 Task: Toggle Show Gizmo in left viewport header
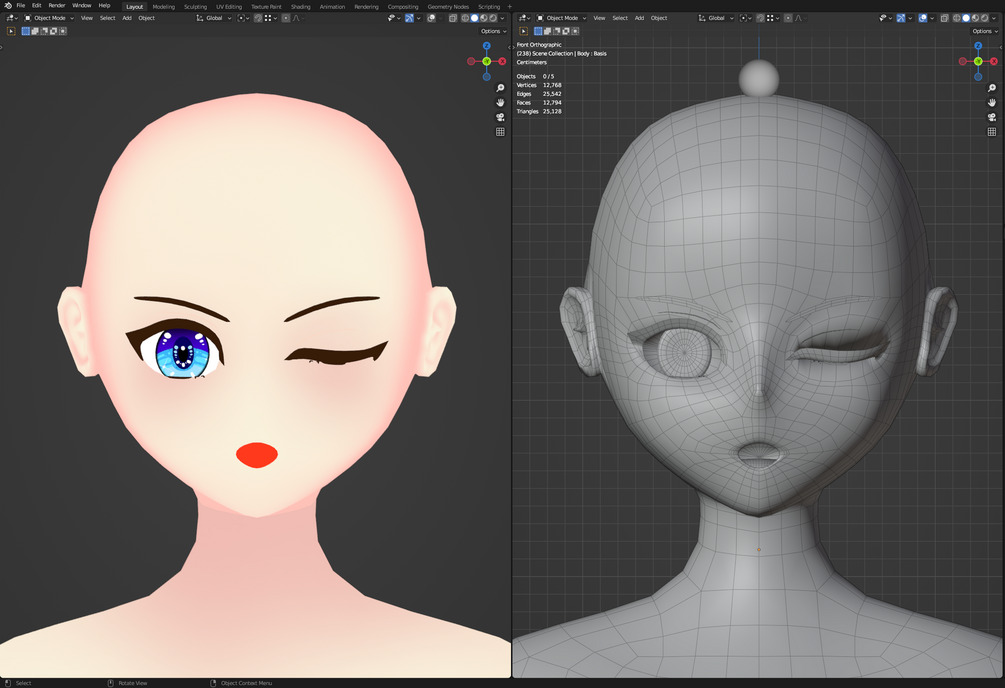coord(409,17)
